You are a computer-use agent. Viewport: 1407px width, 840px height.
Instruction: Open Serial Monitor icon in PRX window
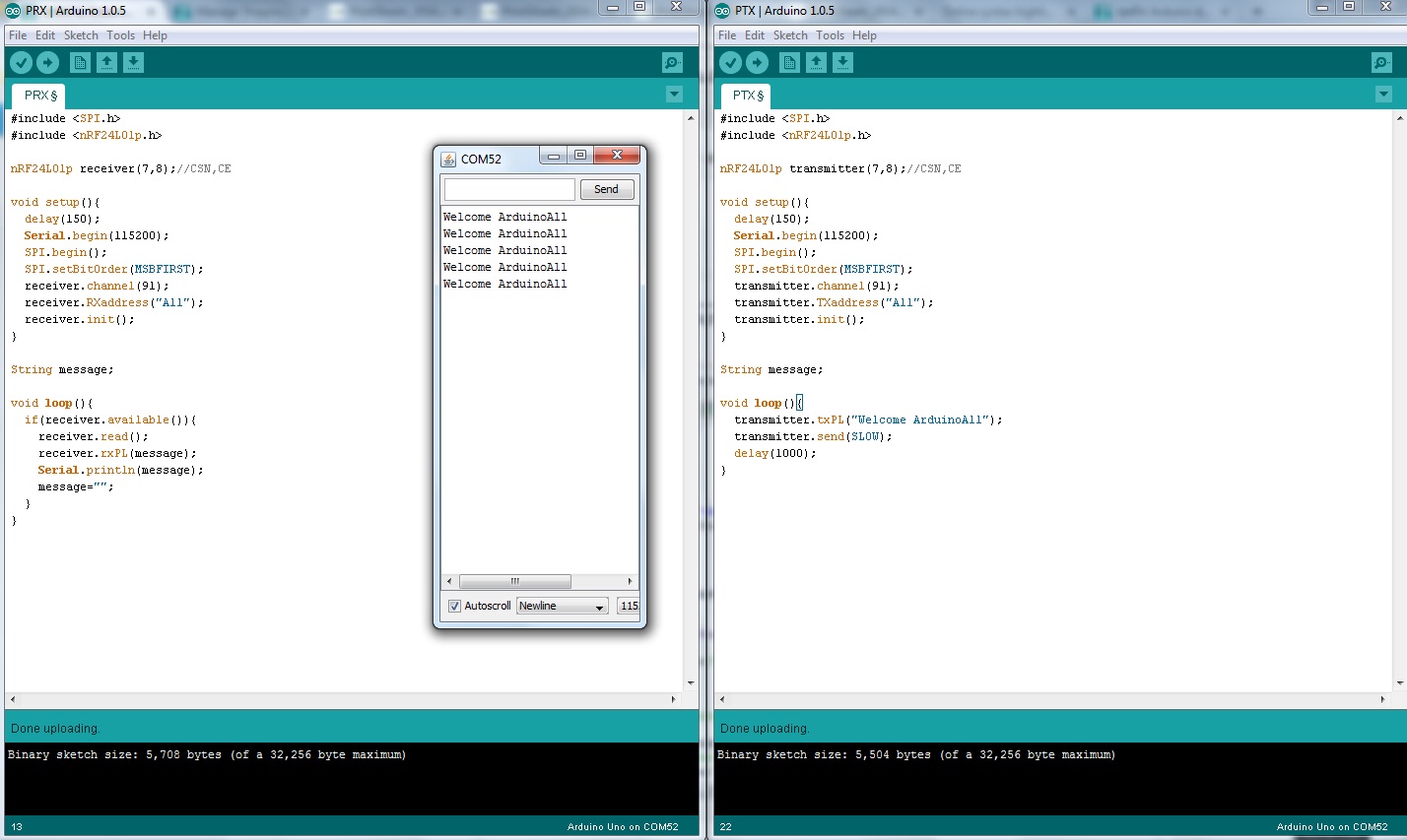pos(672,62)
